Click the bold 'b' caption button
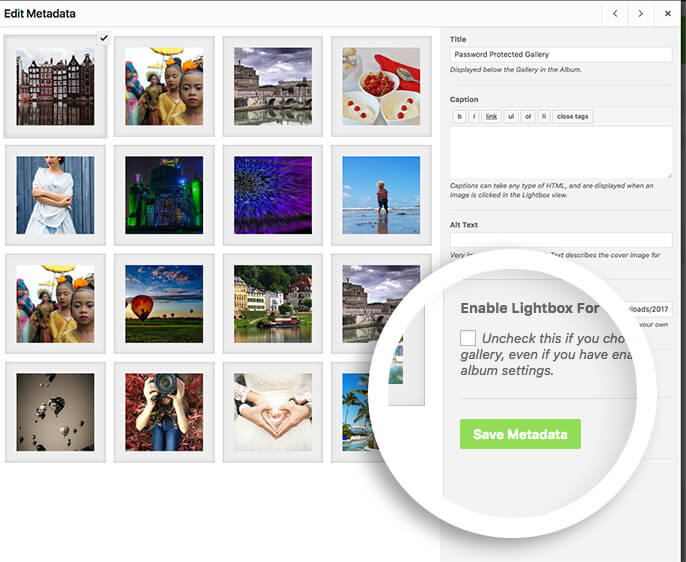 [459, 117]
